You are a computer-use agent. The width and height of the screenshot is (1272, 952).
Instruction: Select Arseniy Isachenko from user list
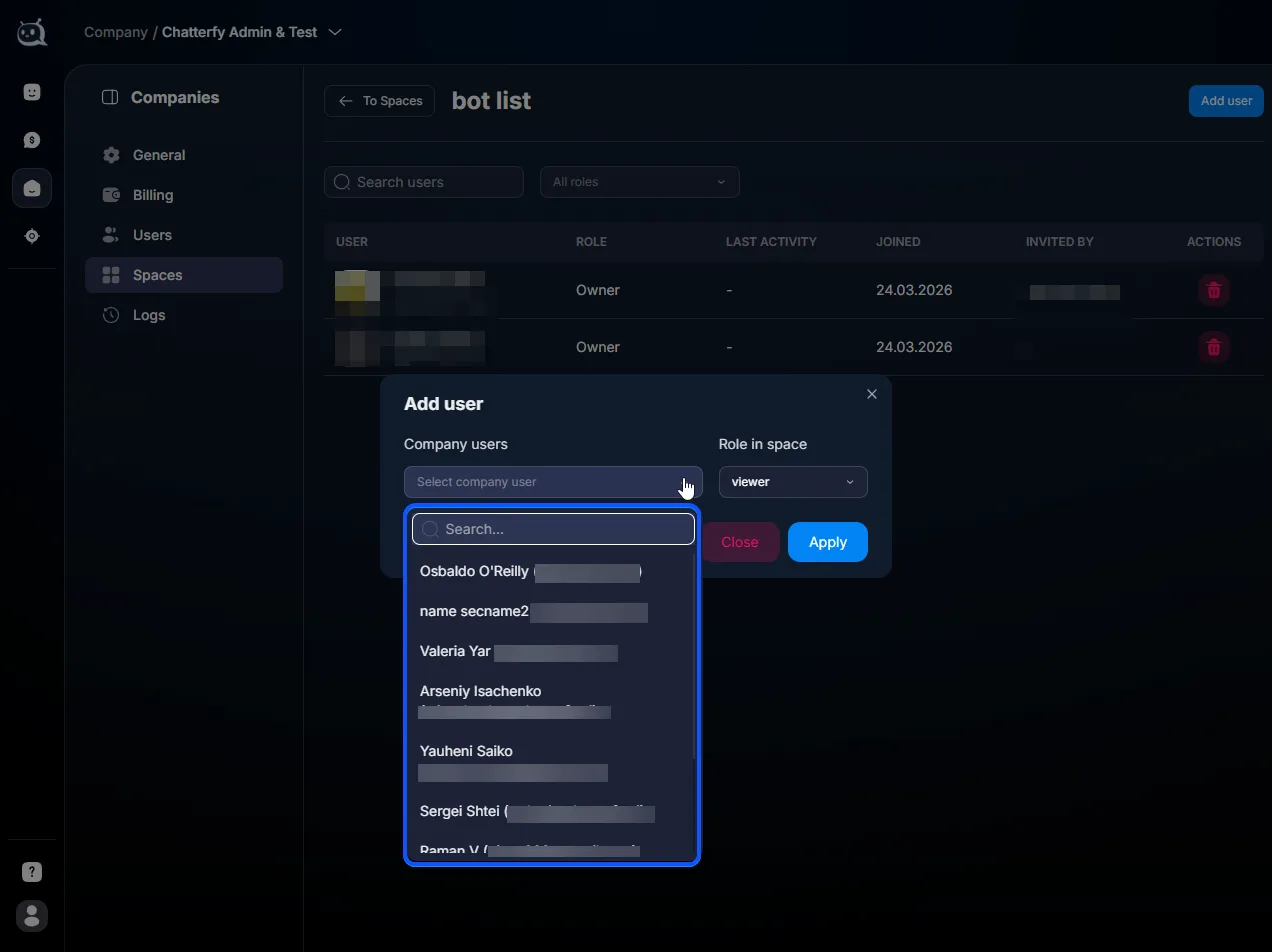pyautogui.click(x=552, y=701)
